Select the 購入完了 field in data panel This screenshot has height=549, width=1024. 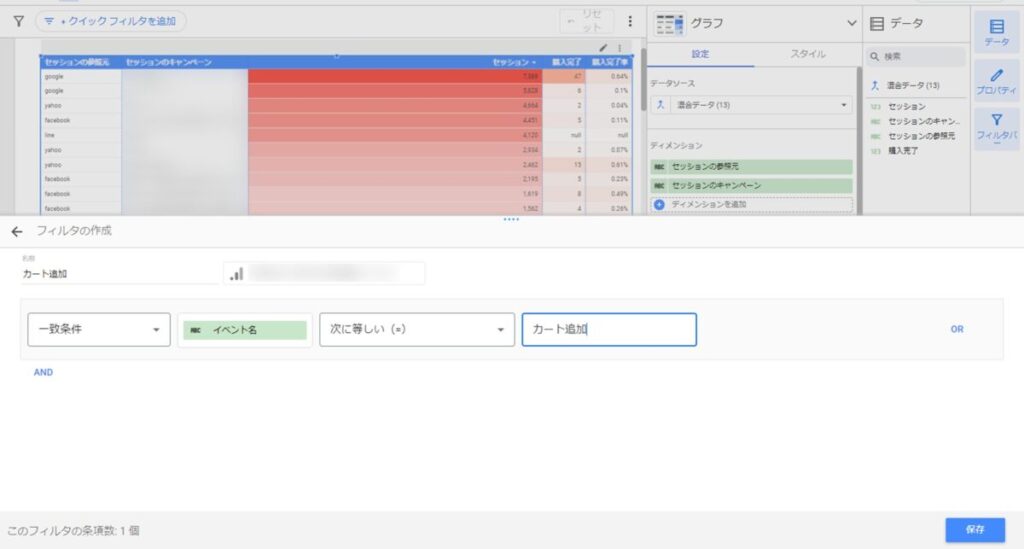pos(903,151)
